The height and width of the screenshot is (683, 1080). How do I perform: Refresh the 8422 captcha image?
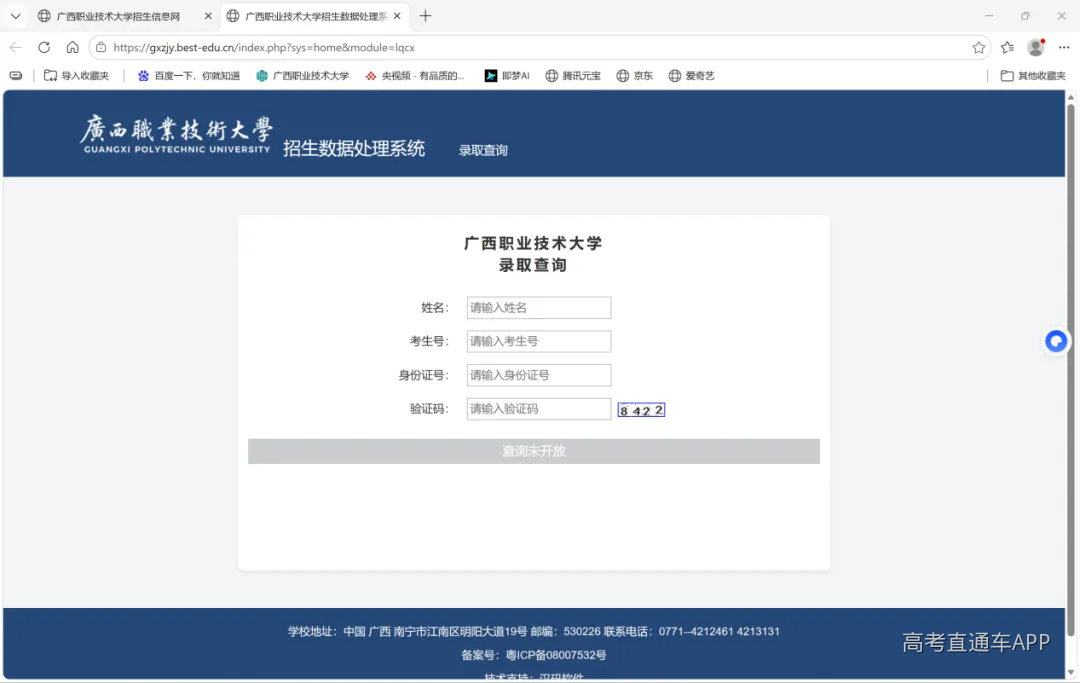pyautogui.click(x=641, y=410)
